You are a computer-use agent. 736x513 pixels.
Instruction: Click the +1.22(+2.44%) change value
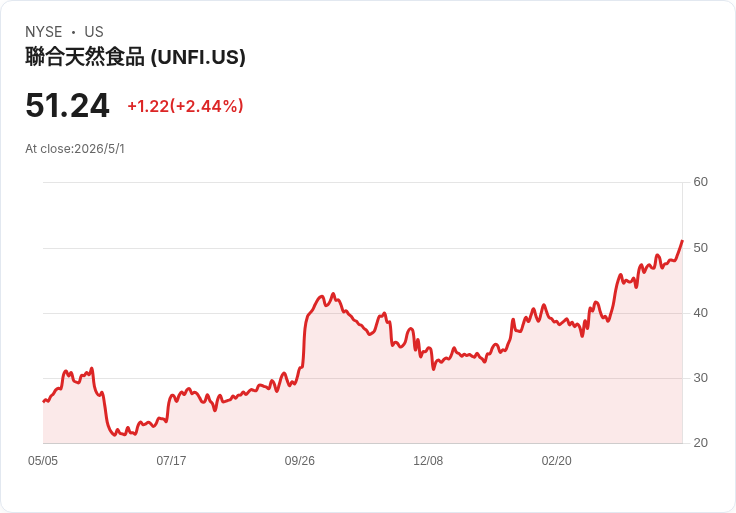(185, 106)
